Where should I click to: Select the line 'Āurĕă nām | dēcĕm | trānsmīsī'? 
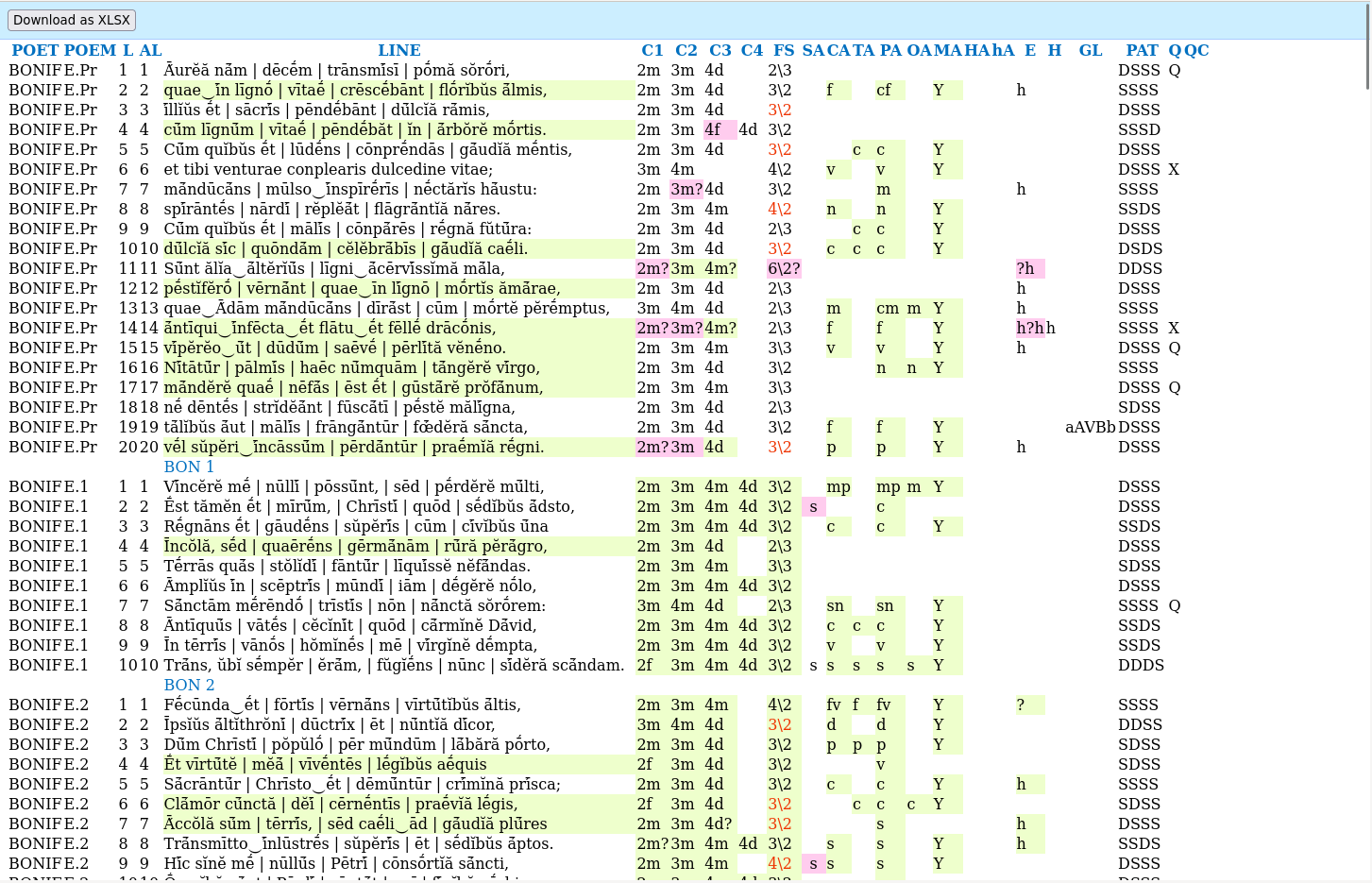[x=398, y=70]
